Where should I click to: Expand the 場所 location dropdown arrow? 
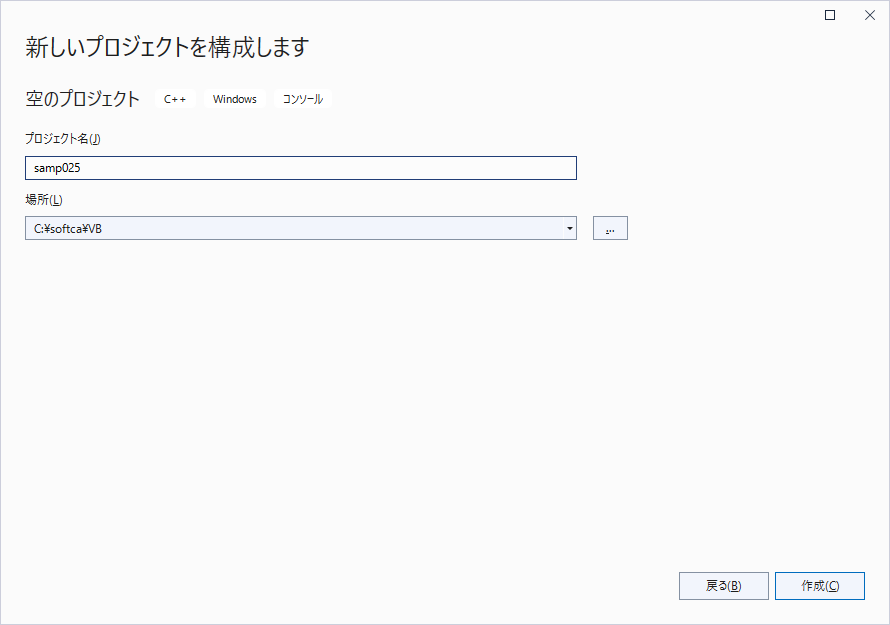569,228
